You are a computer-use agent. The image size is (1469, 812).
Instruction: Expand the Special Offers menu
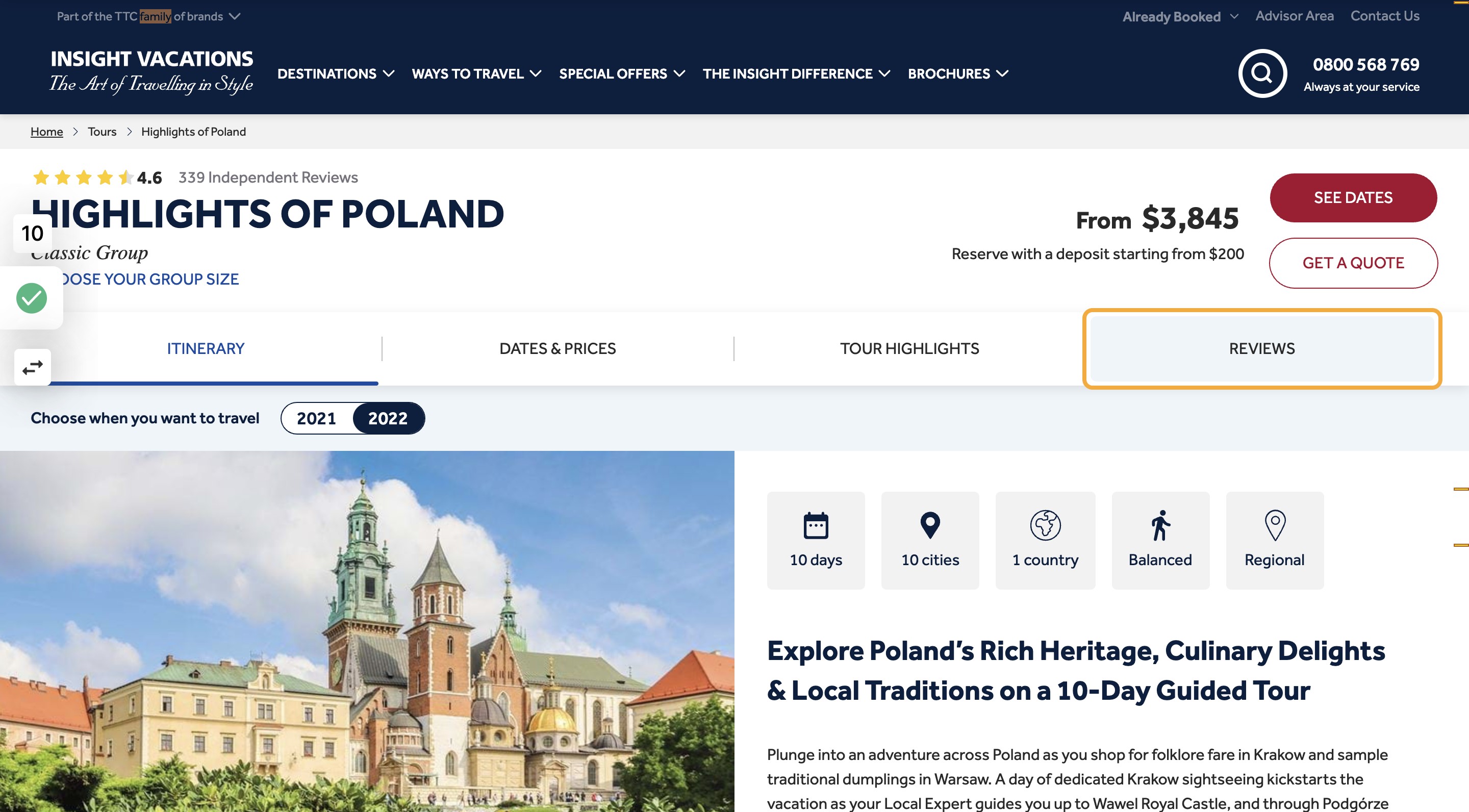click(622, 73)
